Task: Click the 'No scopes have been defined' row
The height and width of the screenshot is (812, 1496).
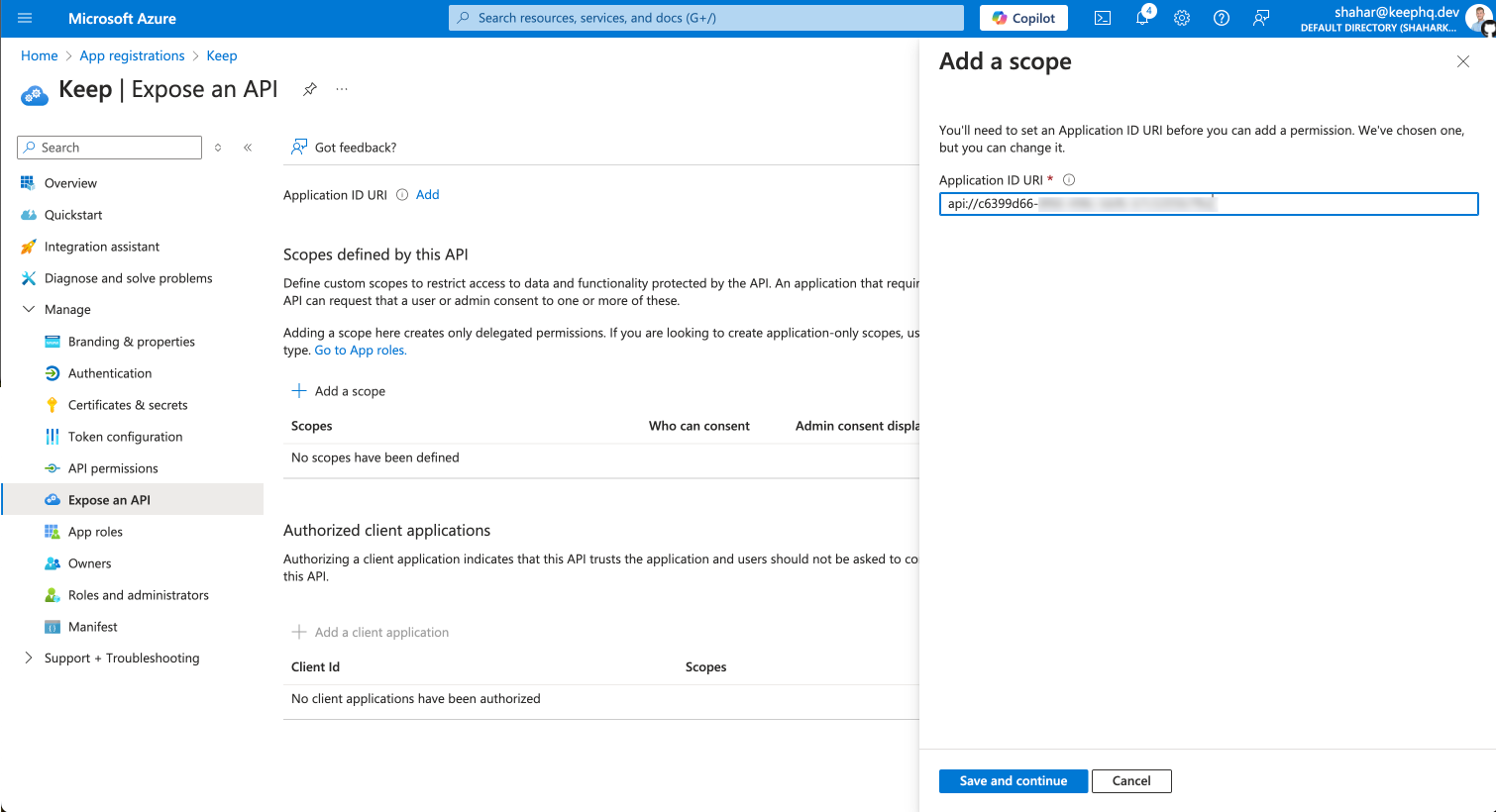Action: point(601,457)
